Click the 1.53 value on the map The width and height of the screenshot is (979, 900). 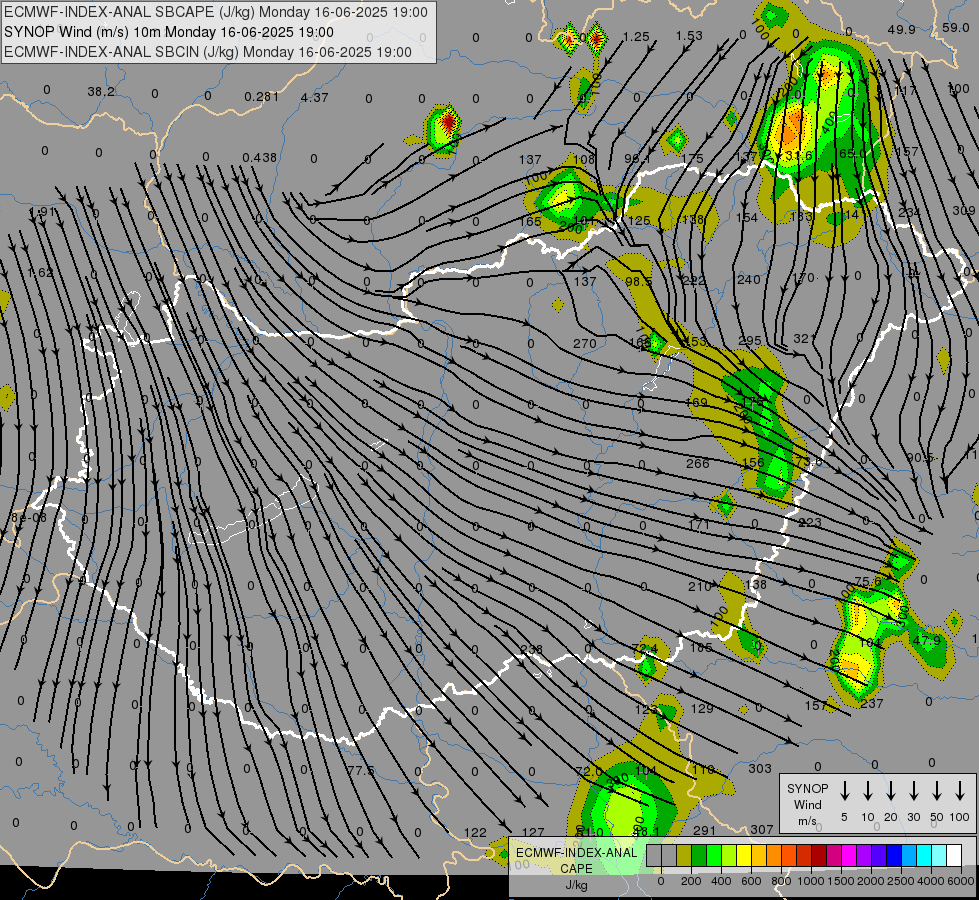689,36
